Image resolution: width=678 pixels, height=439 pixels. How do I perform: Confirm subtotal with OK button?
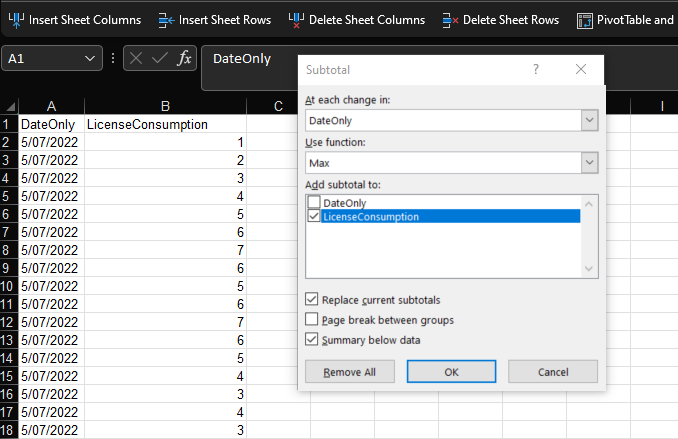click(451, 372)
